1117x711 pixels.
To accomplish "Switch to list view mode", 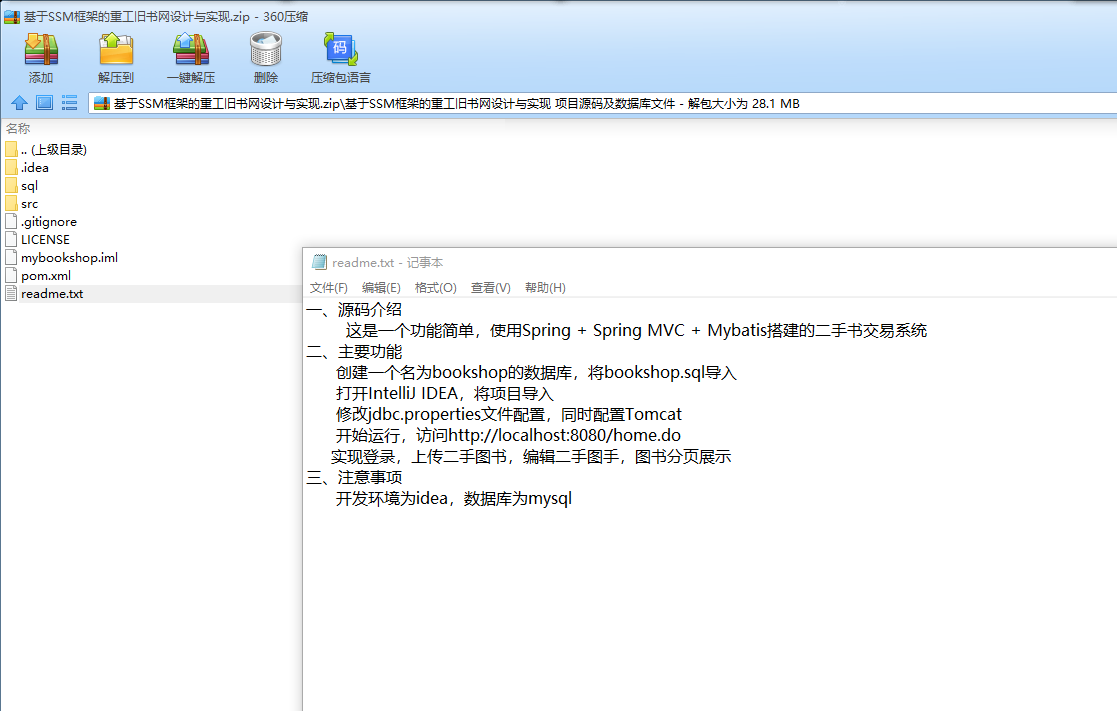I will (69, 103).
